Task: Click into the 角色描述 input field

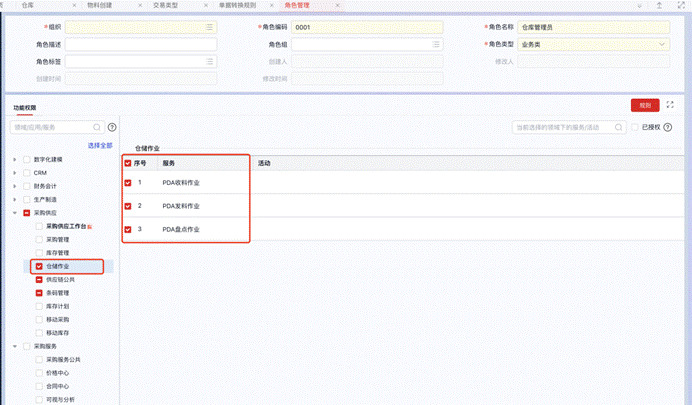Action: pos(141,44)
